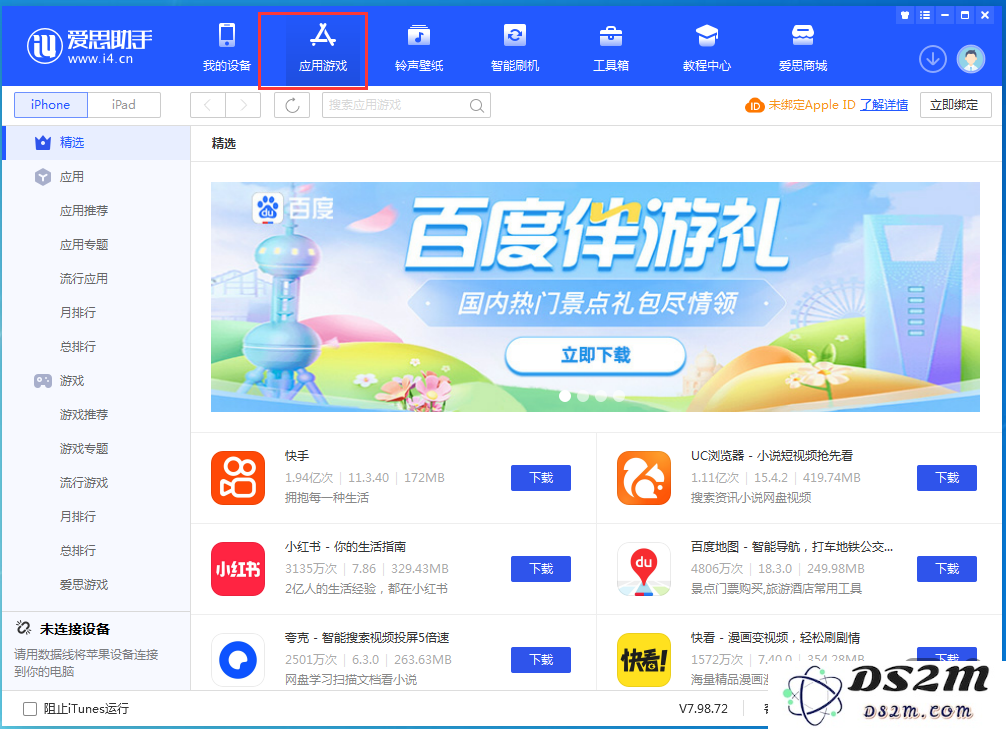Click the search magnifier icon
The image size is (1006, 729).
476,105
